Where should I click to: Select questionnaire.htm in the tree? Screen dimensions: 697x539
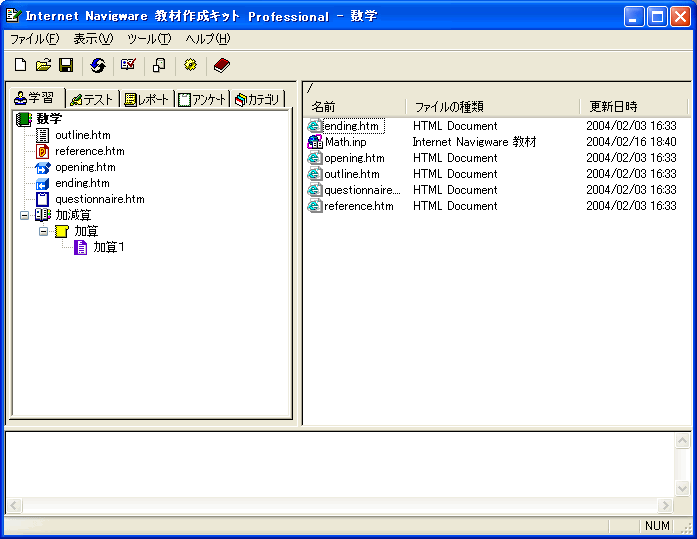(x=100, y=199)
